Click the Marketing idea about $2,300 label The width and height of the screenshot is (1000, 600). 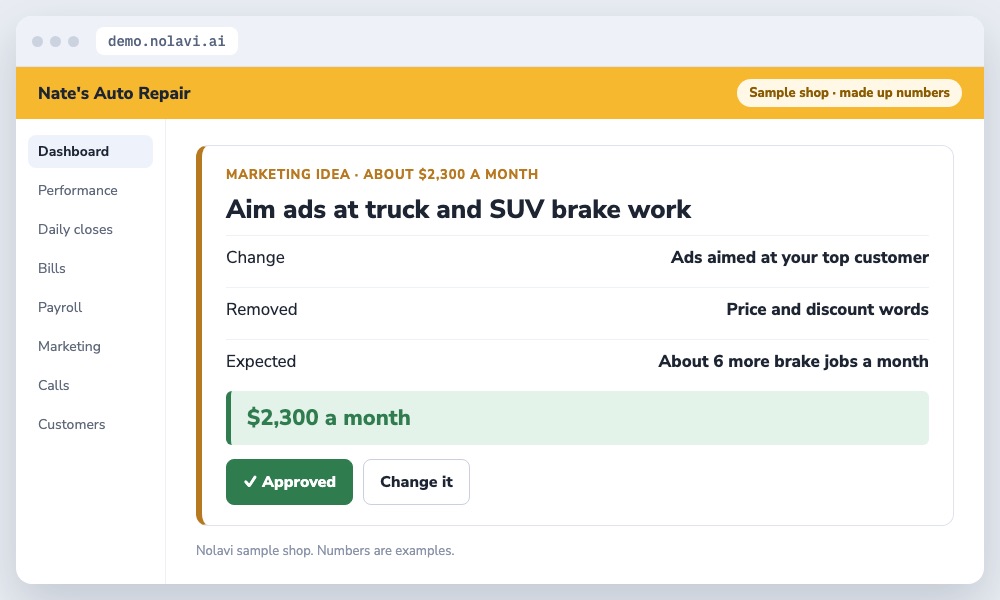click(382, 174)
